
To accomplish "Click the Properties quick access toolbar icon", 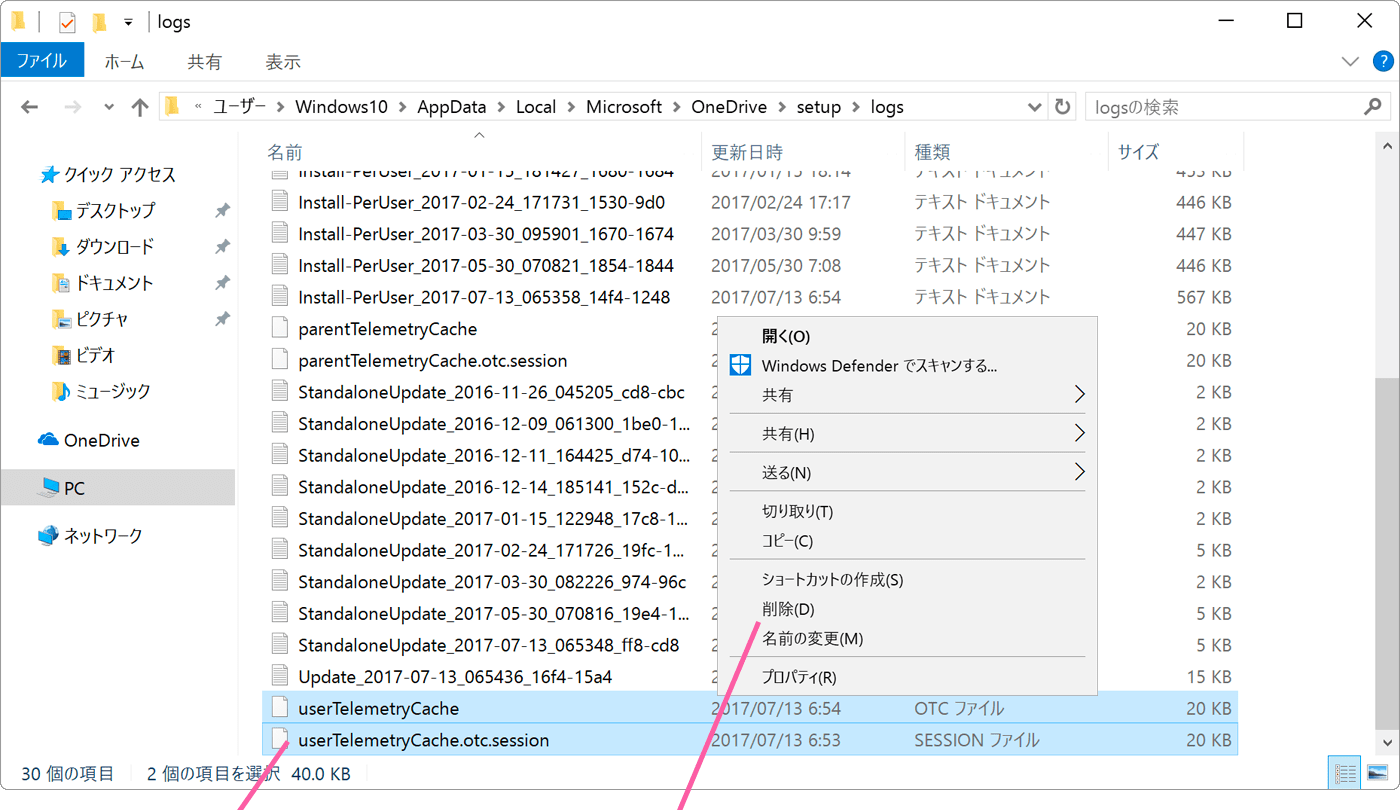I will [x=68, y=22].
